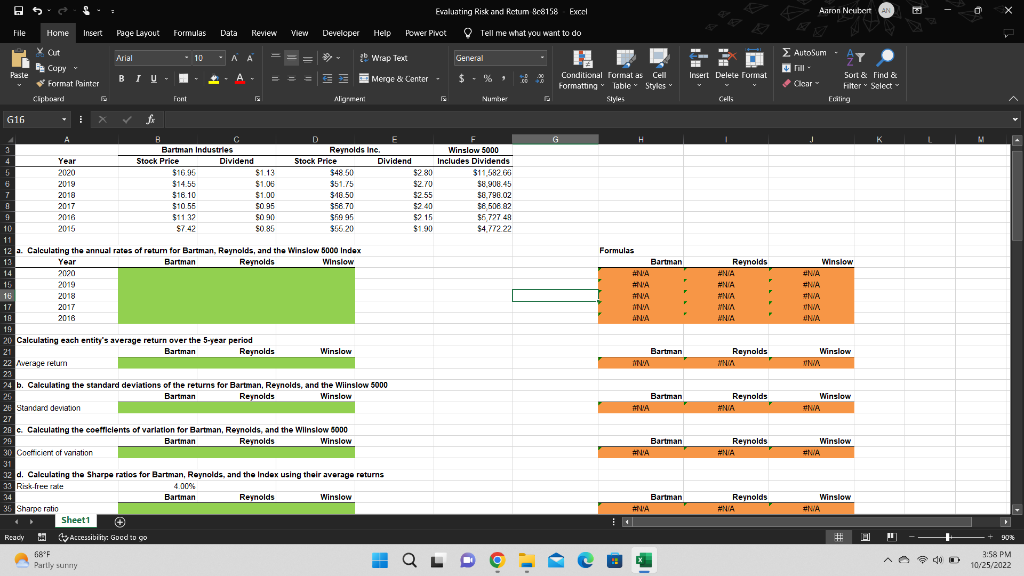This screenshot has width=1024, height=576.
Task: Expand Merge & Center dropdown arrow
Action: (438, 78)
